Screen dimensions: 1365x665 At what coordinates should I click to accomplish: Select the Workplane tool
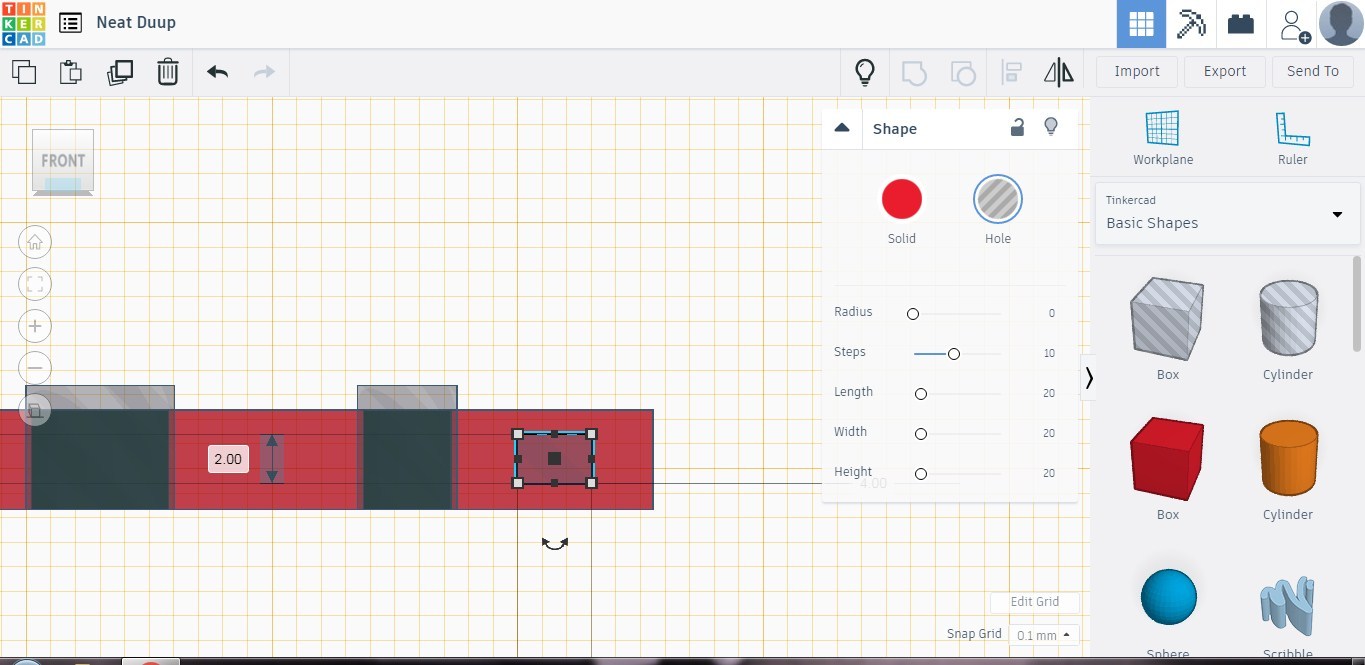click(1163, 138)
